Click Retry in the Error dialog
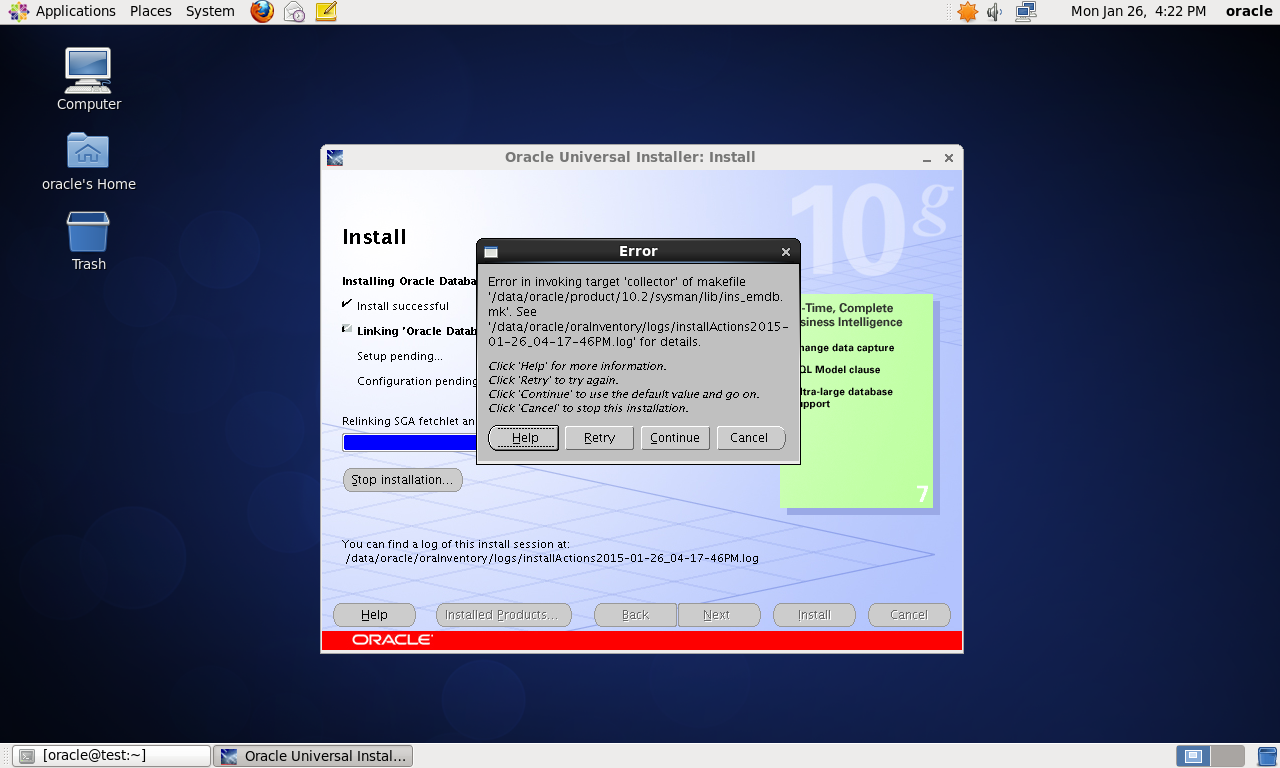 [599, 438]
